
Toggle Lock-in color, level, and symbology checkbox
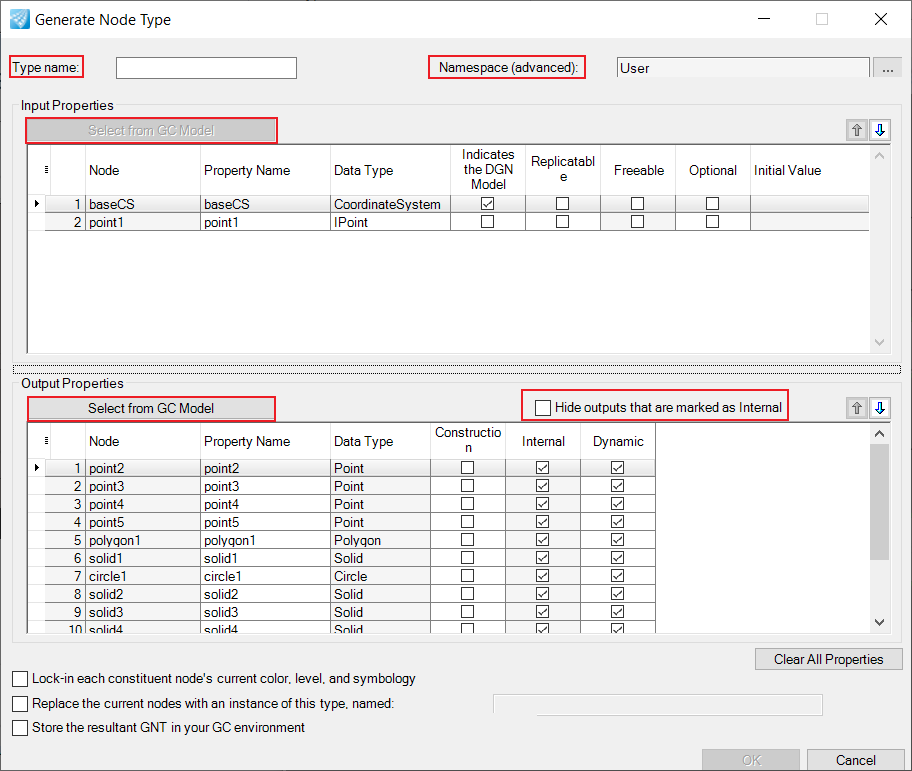(20, 678)
